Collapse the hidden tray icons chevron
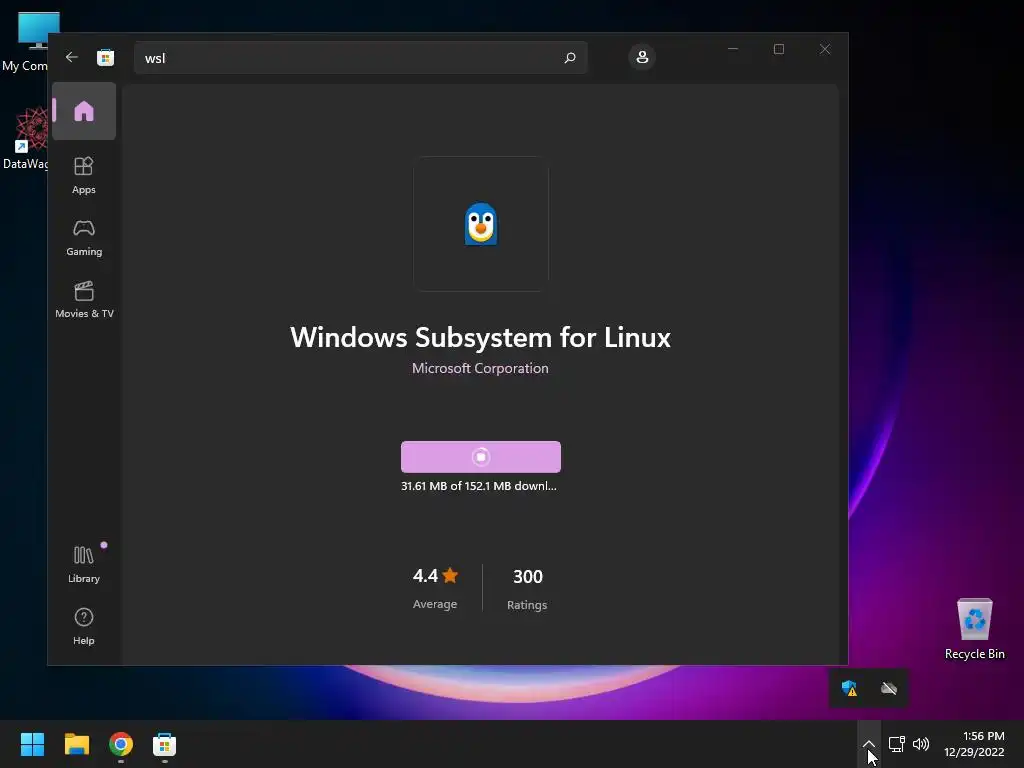 pos(869,744)
